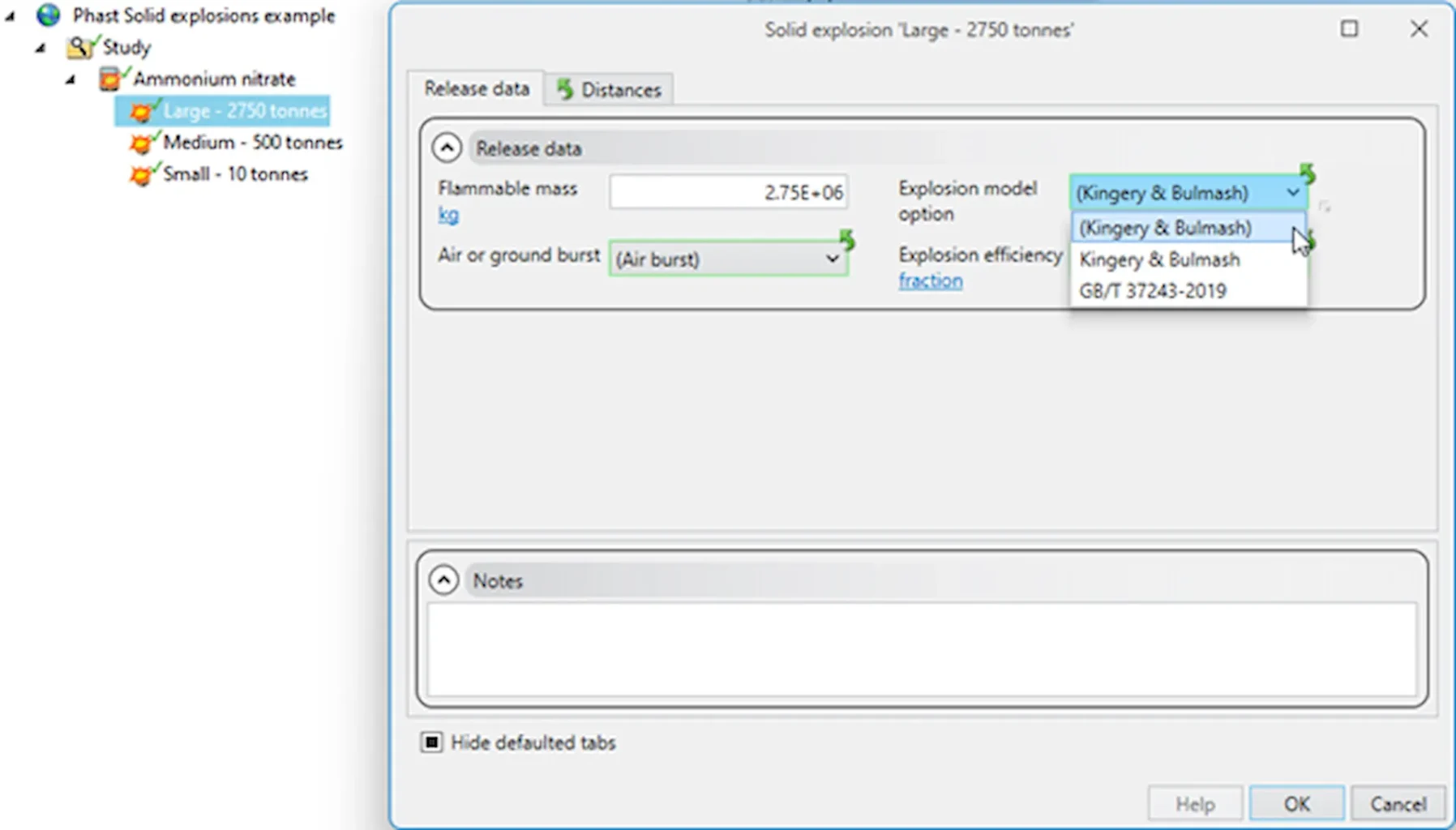Select Large - 2750 tonnes in tree
1456x830 pixels.
[245, 111]
